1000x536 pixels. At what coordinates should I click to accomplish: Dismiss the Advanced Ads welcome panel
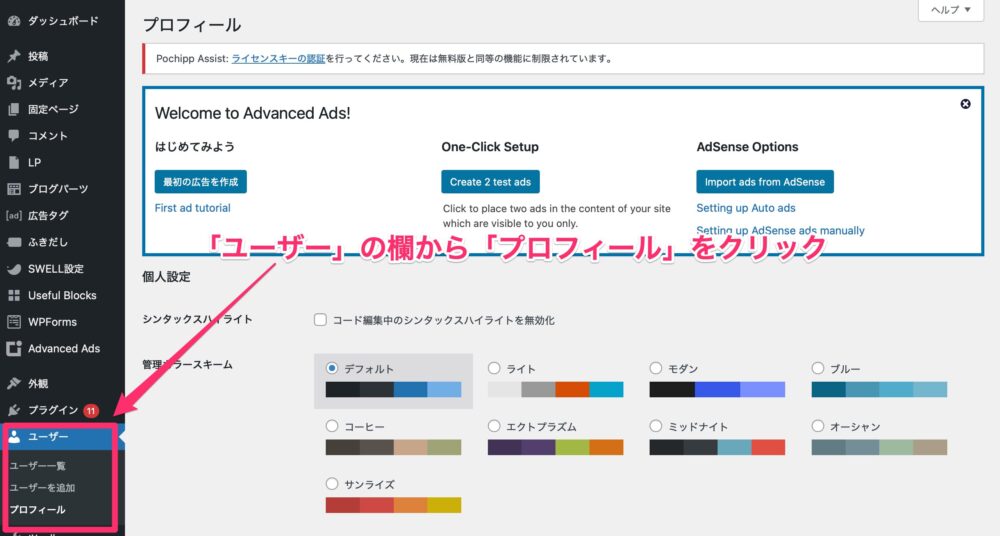(965, 104)
